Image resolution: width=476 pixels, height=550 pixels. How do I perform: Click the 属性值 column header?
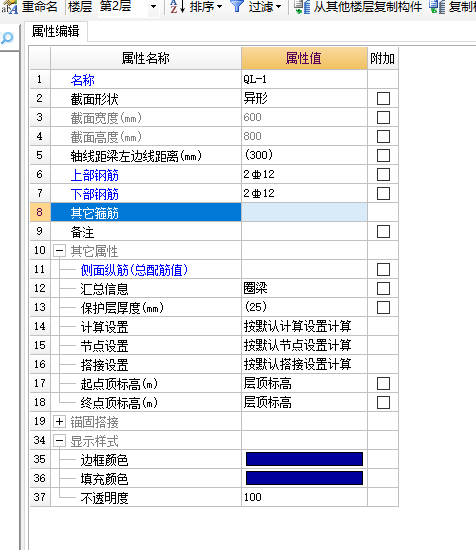click(x=304, y=58)
